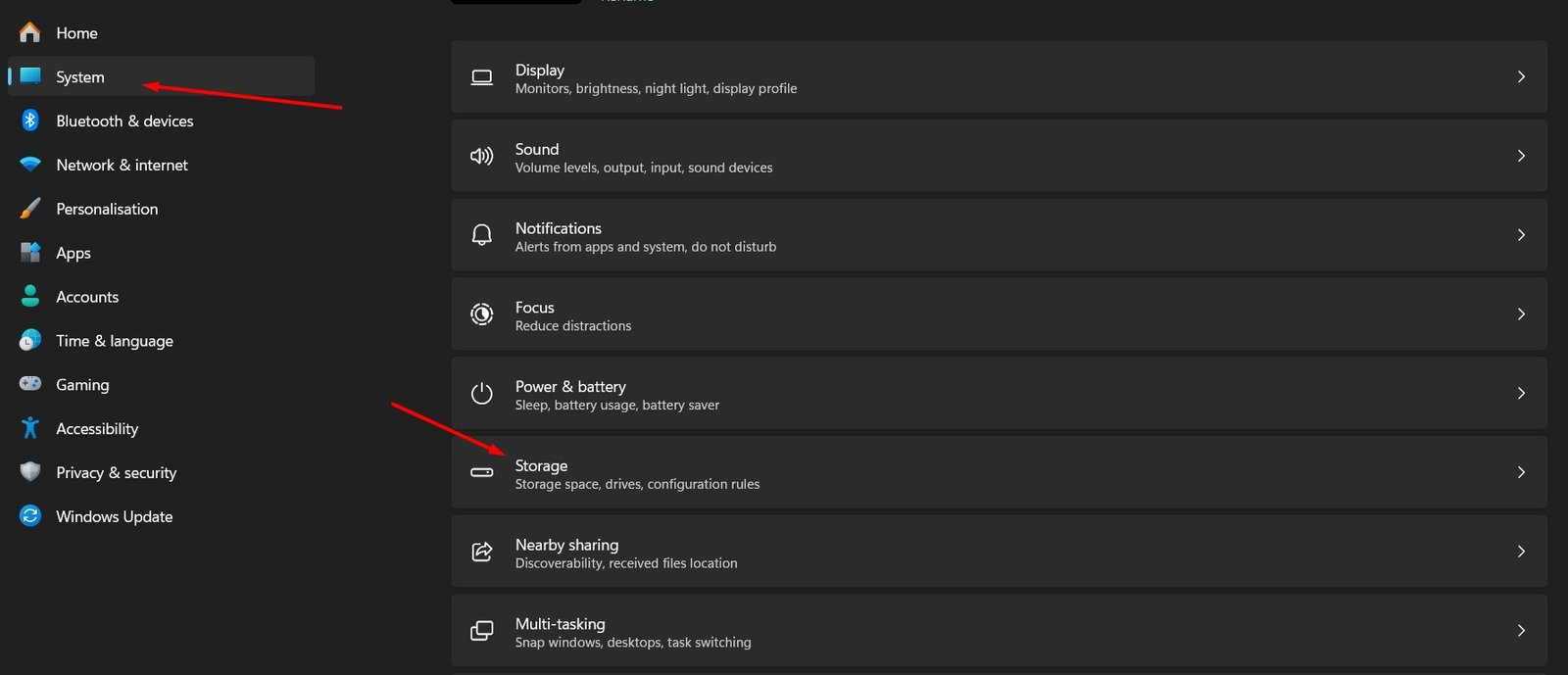
Task: Open Notifications using its right chevron
Action: coord(1521,235)
